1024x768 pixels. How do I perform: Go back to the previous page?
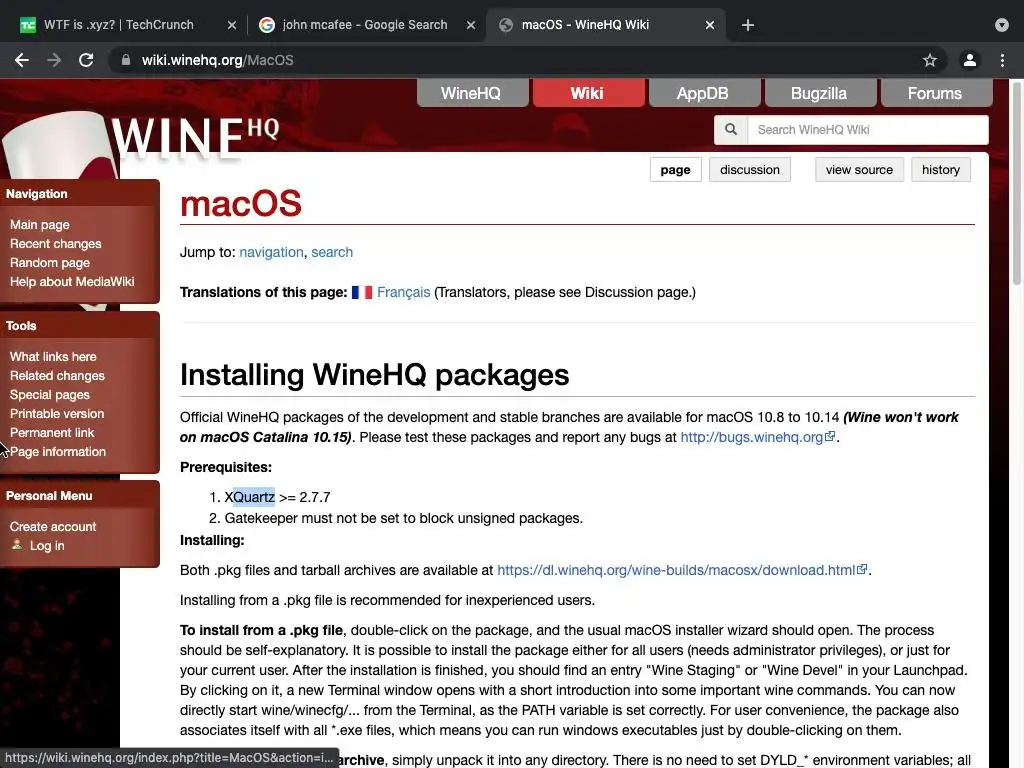(22, 60)
